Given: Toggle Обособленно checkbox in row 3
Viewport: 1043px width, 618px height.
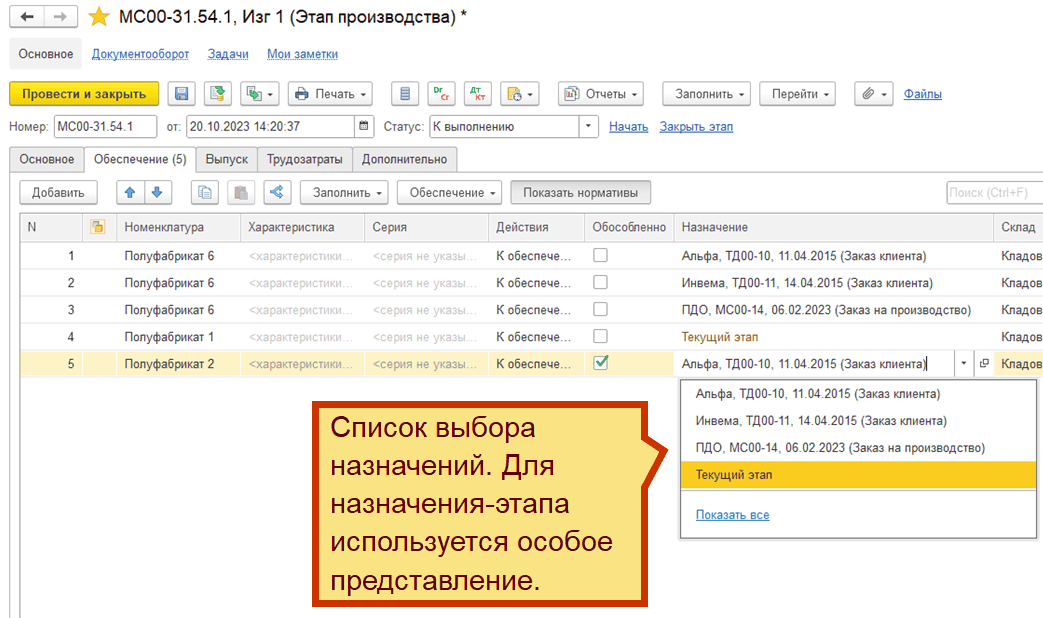Looking at the screenshot, I should pos(600,309).
